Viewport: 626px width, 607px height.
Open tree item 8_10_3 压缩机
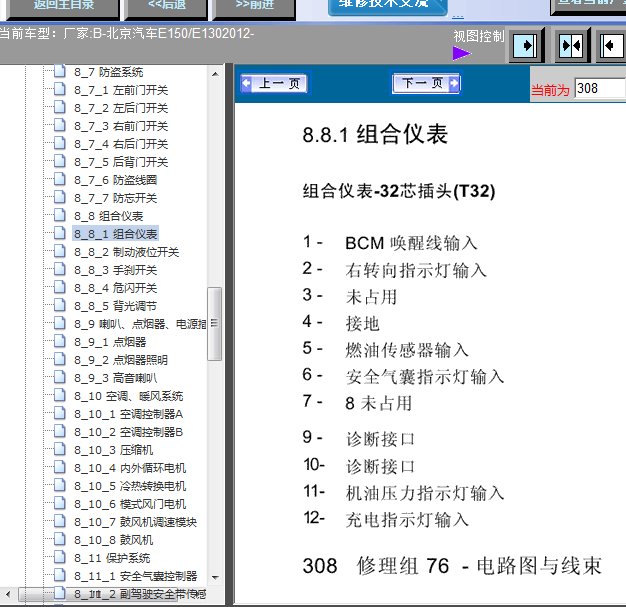113,450
